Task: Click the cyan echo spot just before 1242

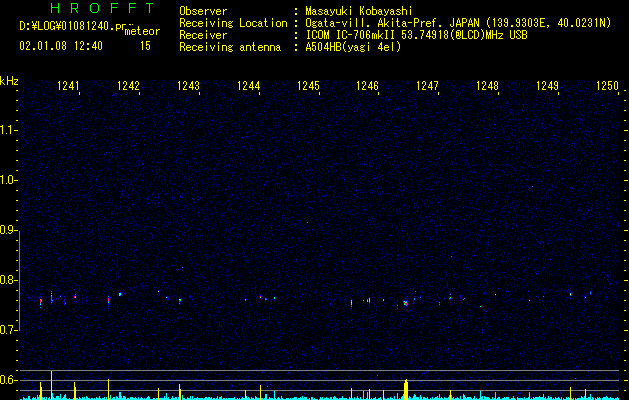Action: [x=120, y=294]
